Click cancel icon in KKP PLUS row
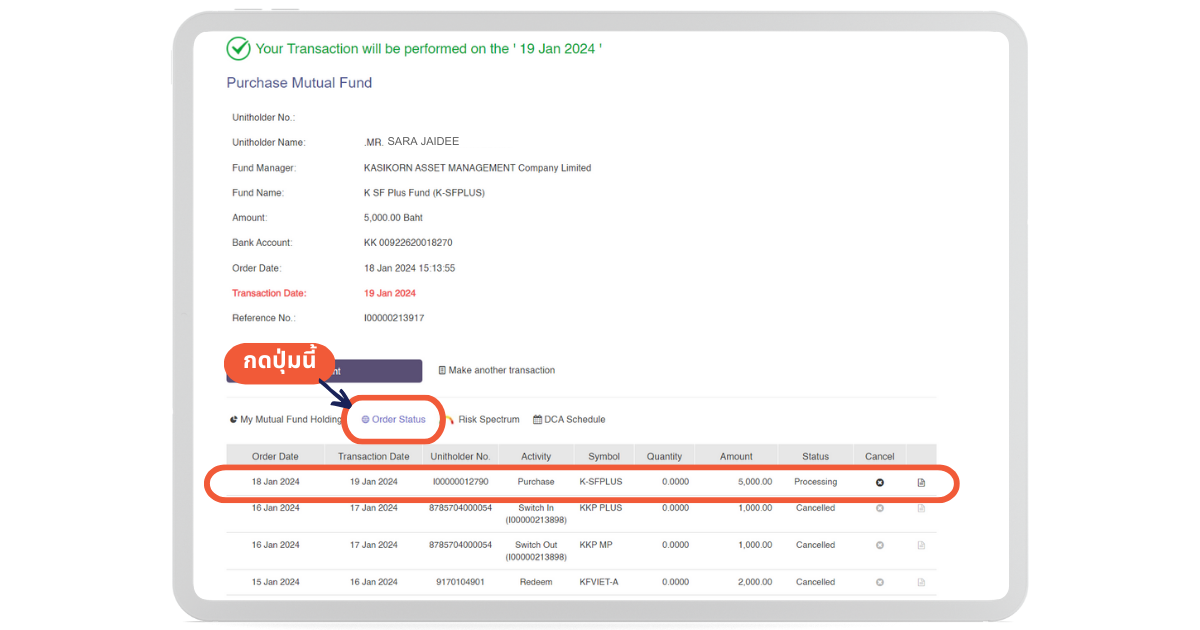 coord(880,508)
